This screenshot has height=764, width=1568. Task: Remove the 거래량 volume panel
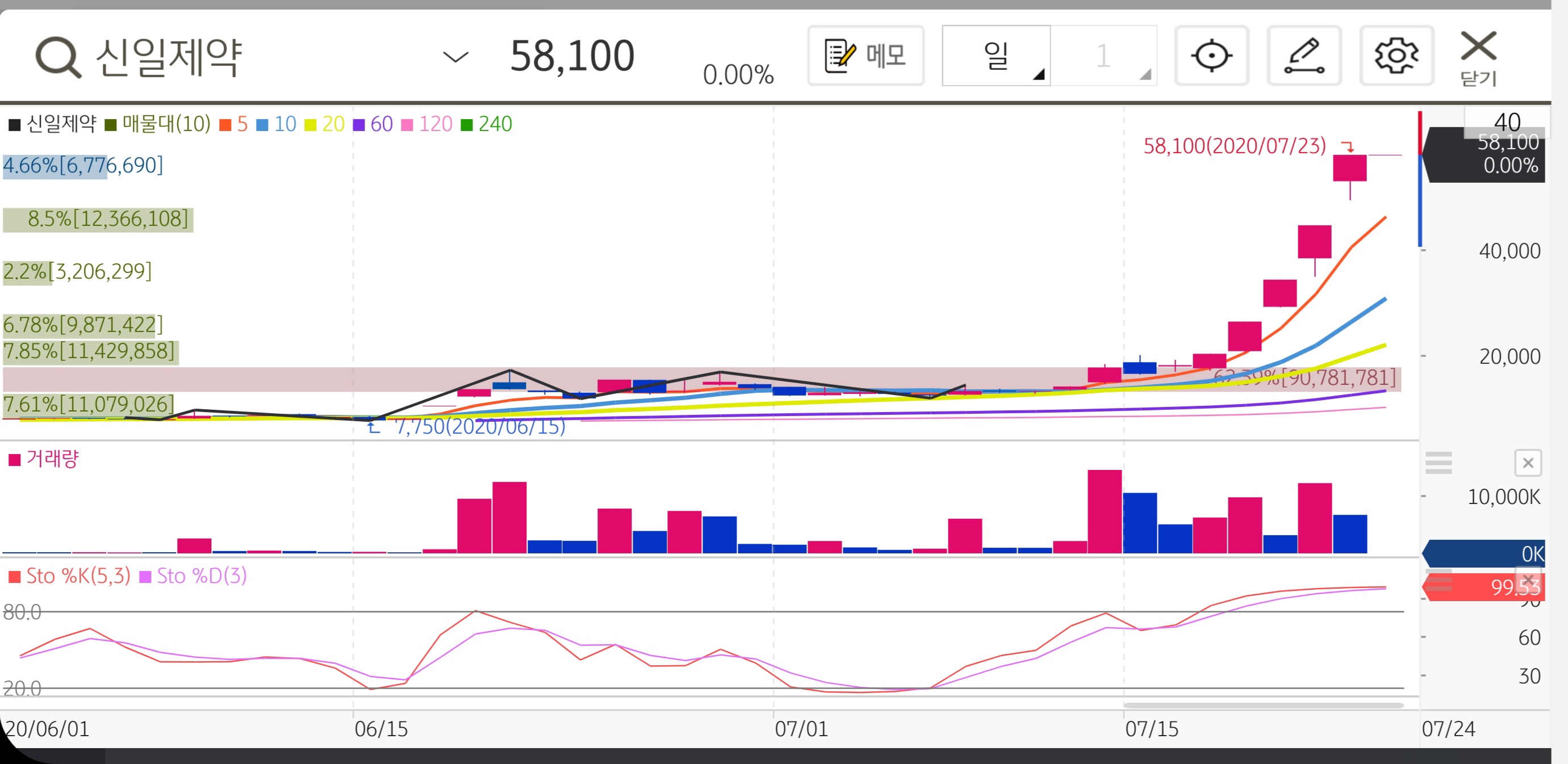pos(1527,463)
